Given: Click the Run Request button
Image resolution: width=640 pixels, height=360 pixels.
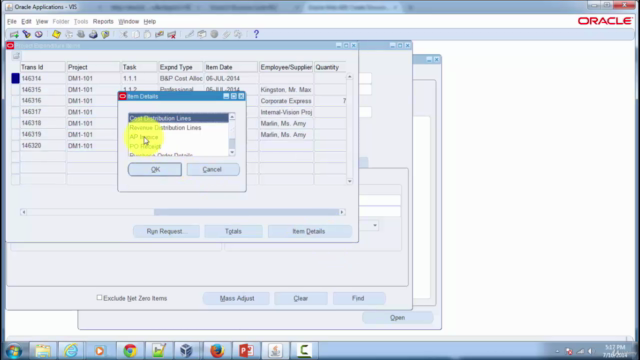Looking at the screenshot, I should (166, 231).
